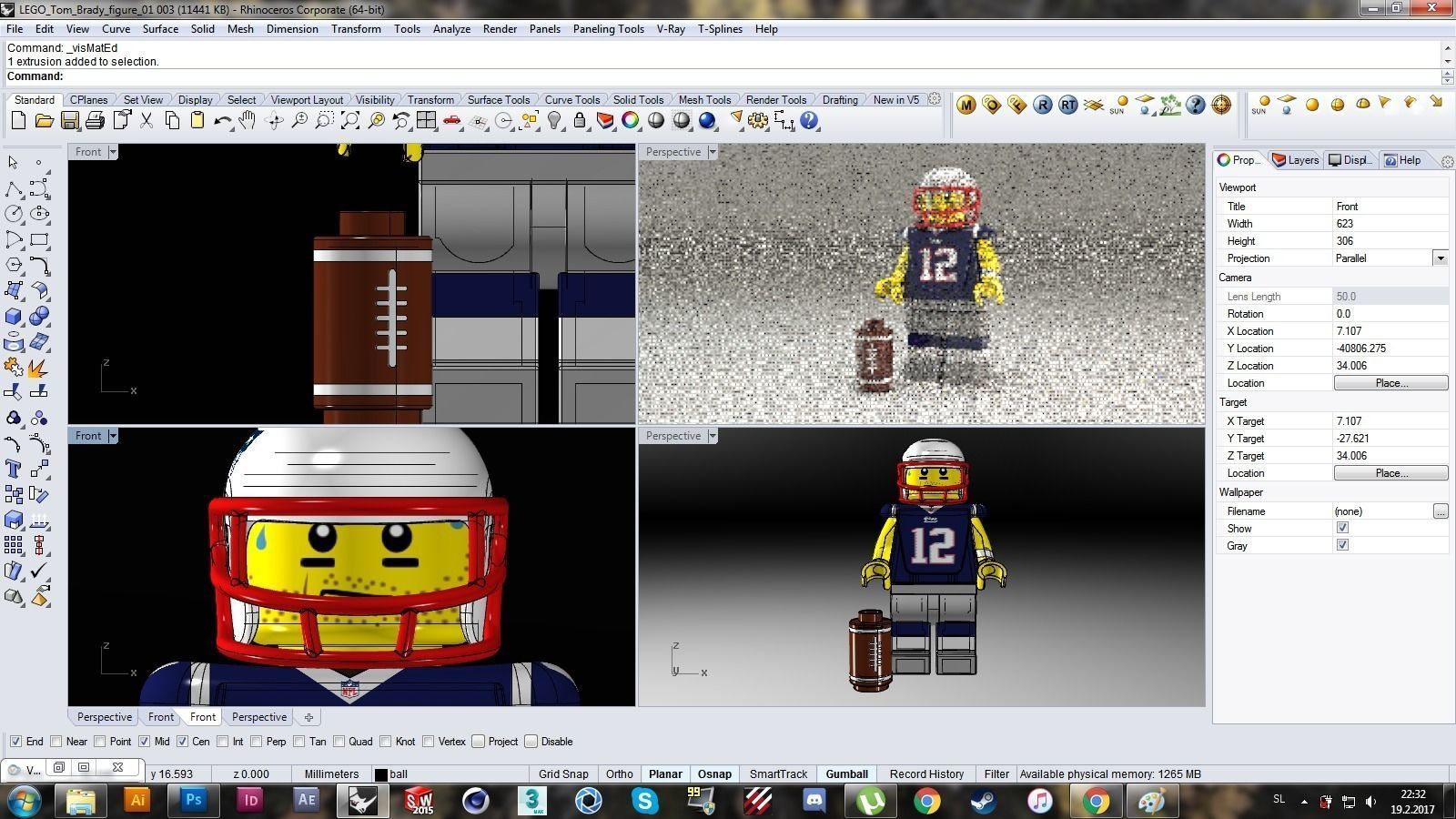1456x819 pixels.
Task: Open the color wheel material icon
Action: click(631, 120)
